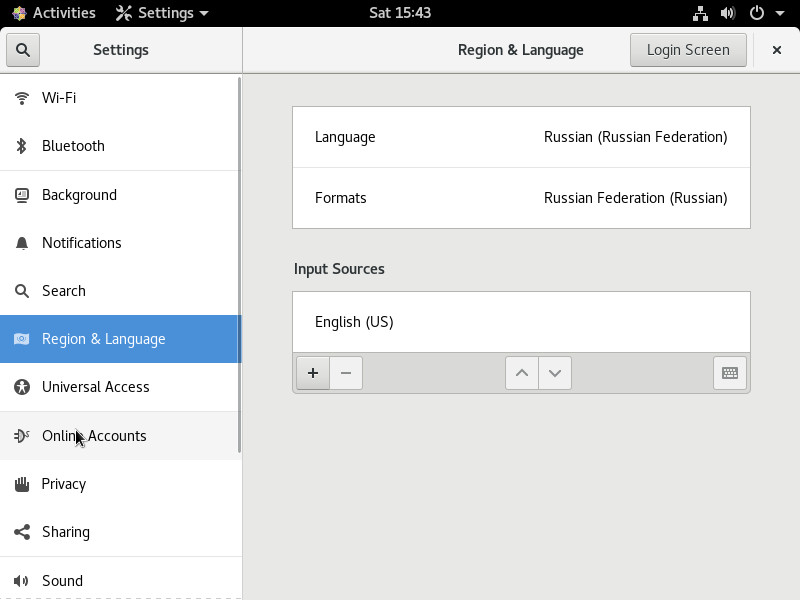Remove the selected input source
This screenshot has height=600, width=800.
pos(346,373)
